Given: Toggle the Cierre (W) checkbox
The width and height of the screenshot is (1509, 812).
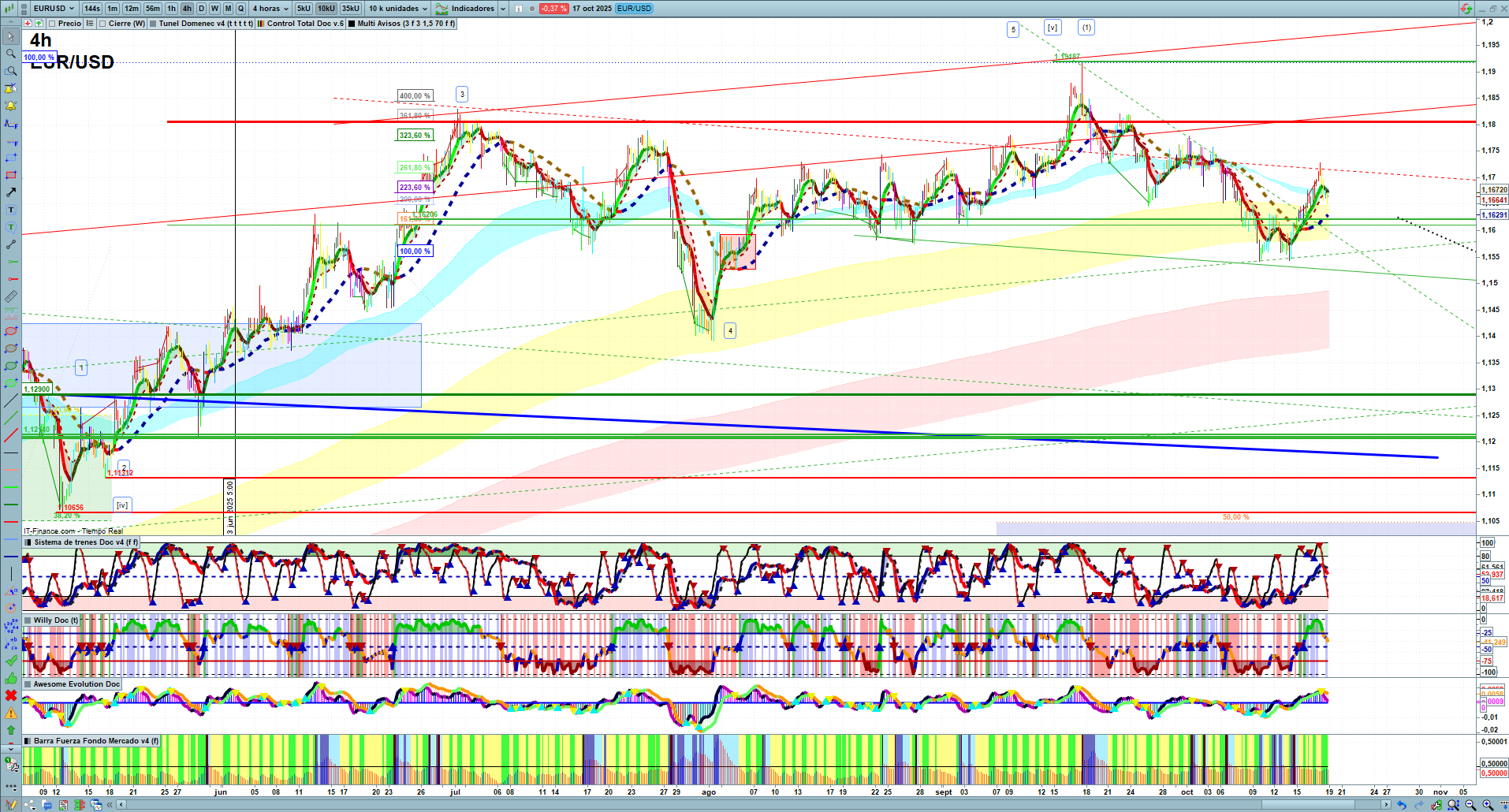Looking at the screenshot, I should click(x=102, y=24).
